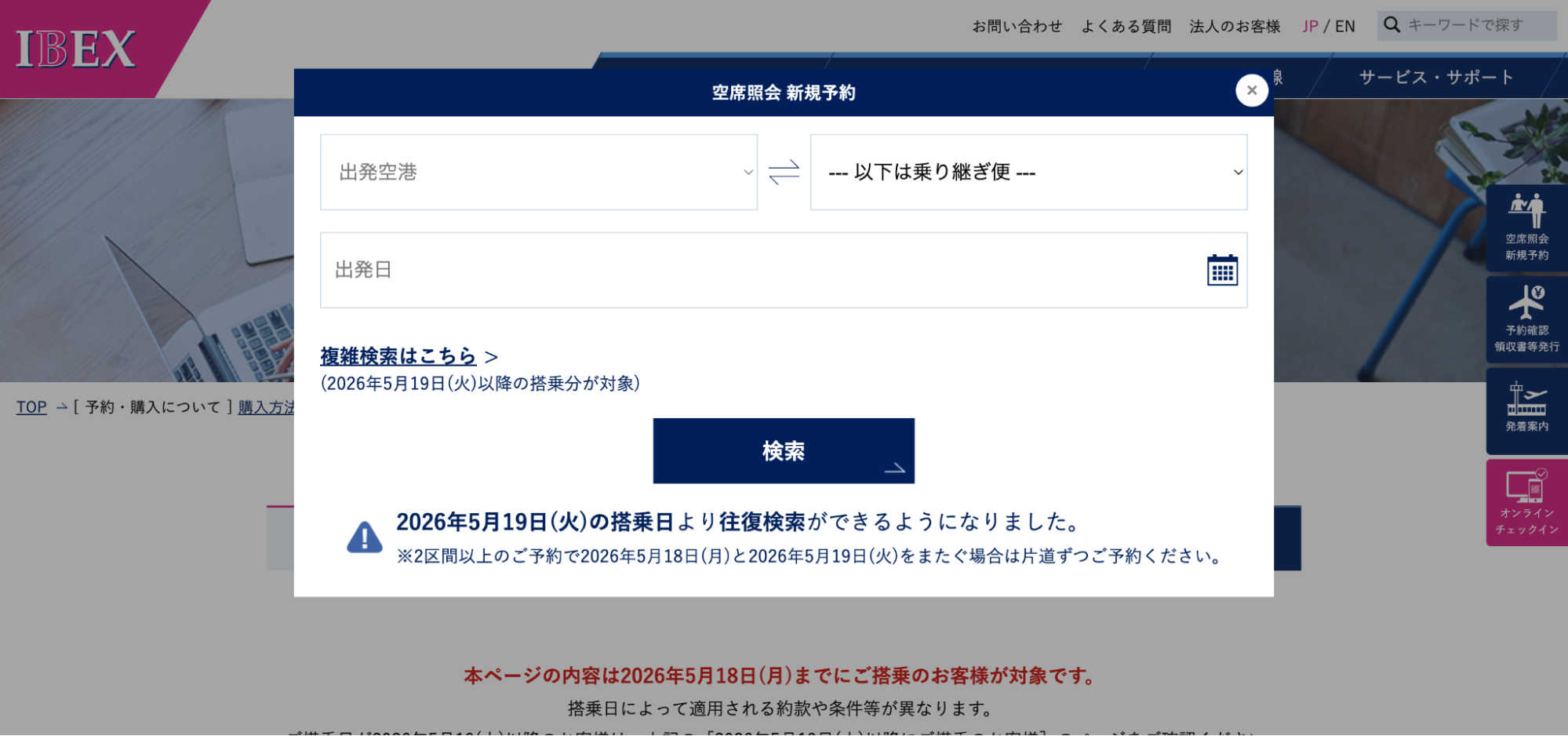Switch language to EN
The width and height of the screenshot is (1568, 736).
coord(1344,26)
